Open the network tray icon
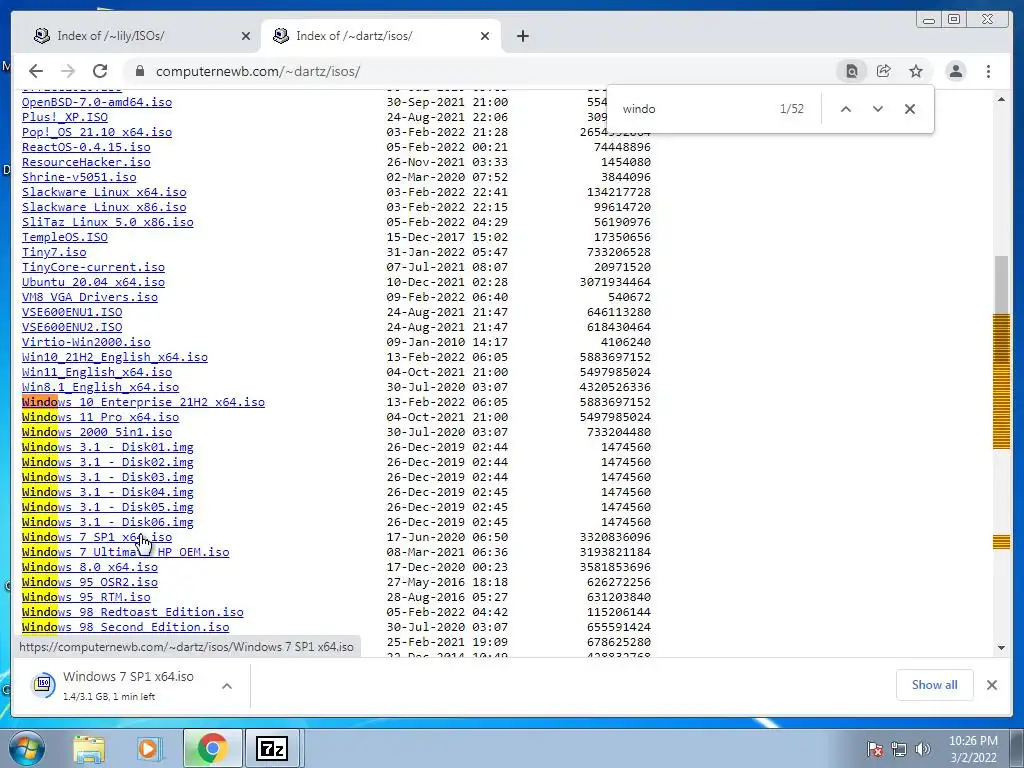Screen dimensions: 1024x768 tap(899, 749)
